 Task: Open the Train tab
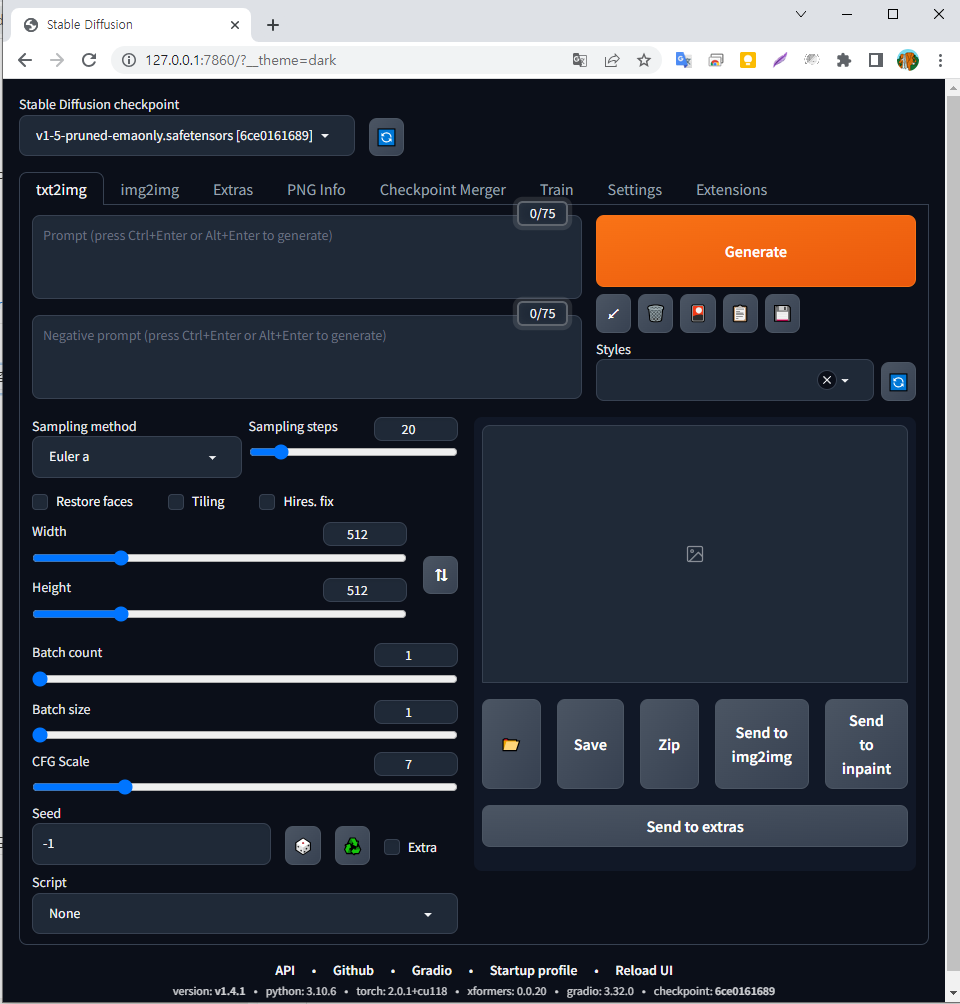click(x=557, y=190)
